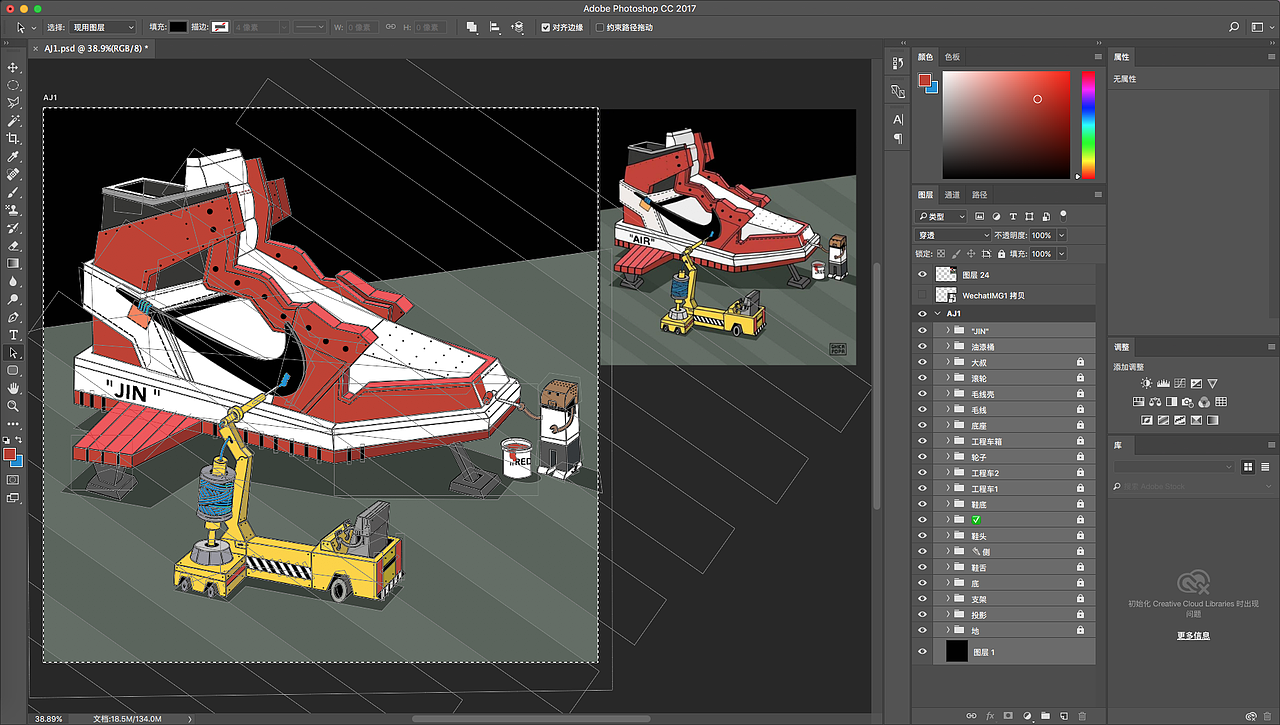Select the Crop tool
1280x725 pixels.
13,139
